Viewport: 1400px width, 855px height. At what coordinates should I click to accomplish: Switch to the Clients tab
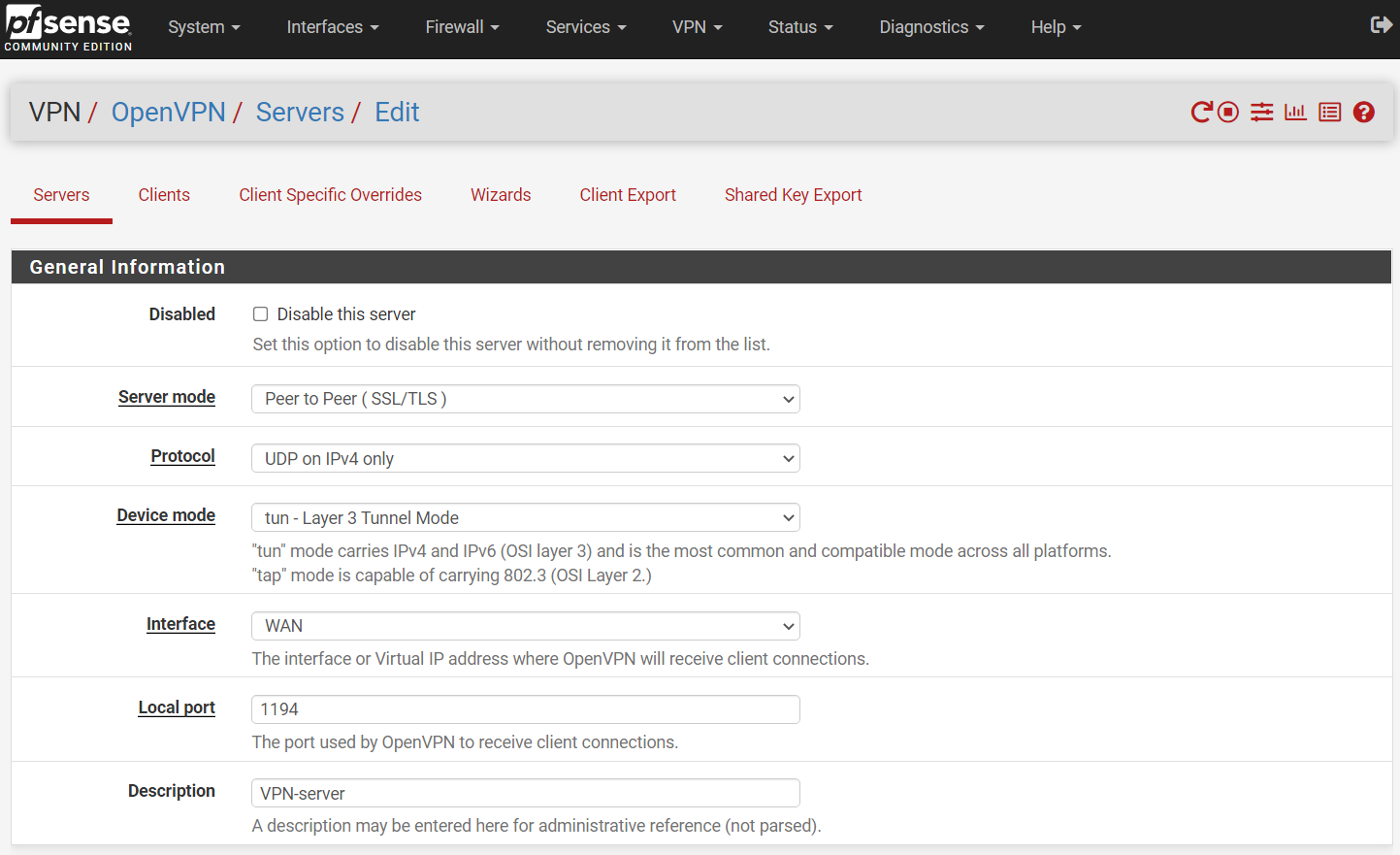tap(164, 195)
